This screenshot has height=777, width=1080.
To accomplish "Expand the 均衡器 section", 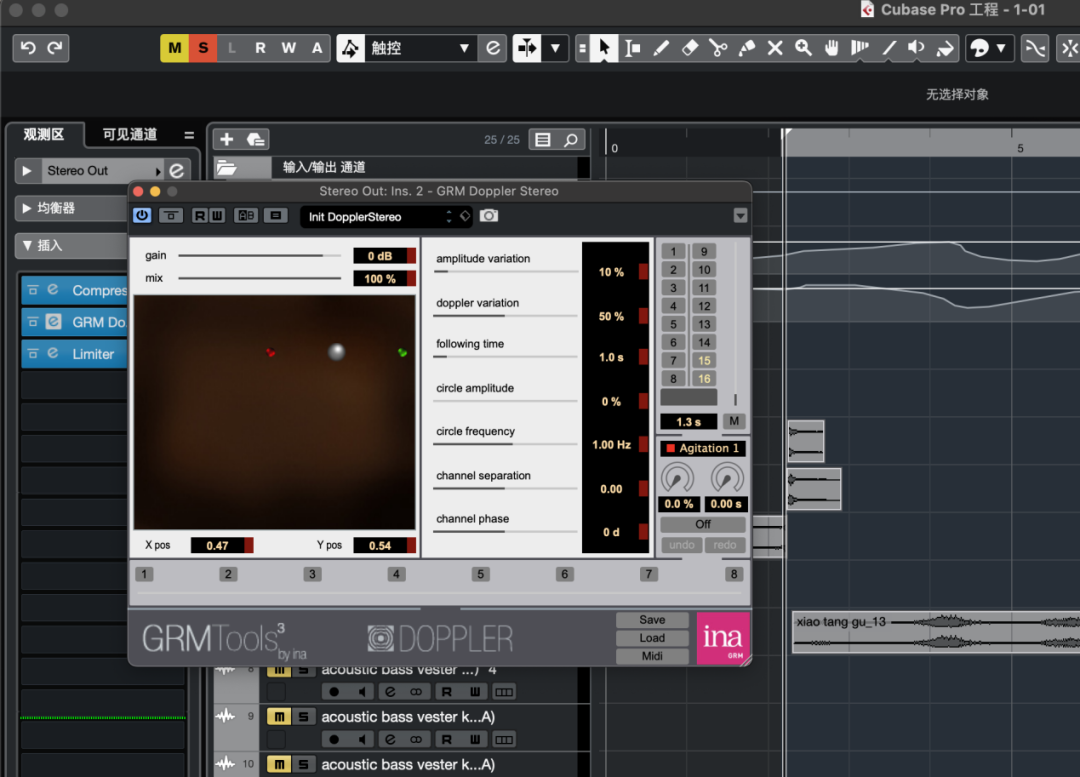I will coord(26,208).
